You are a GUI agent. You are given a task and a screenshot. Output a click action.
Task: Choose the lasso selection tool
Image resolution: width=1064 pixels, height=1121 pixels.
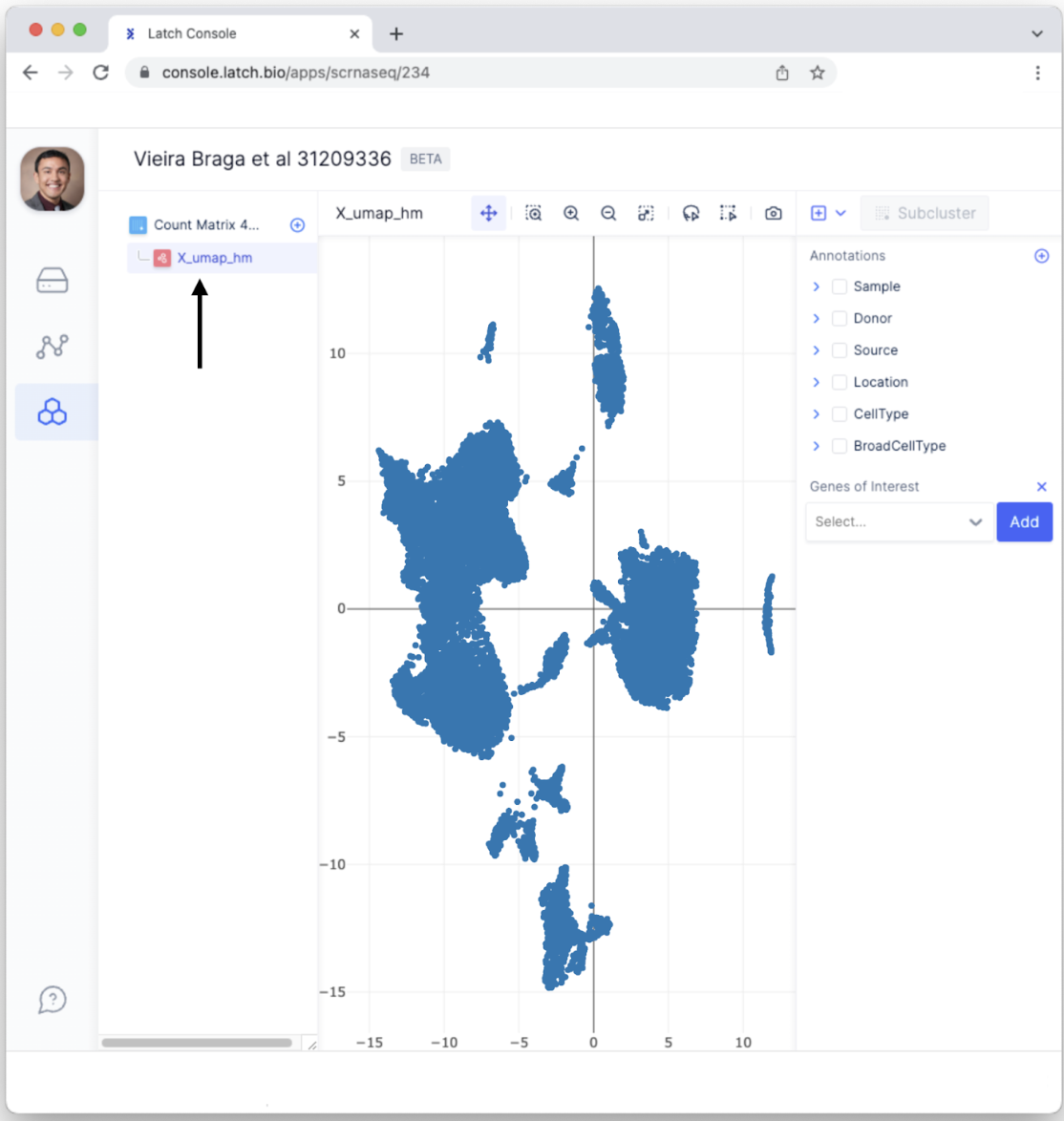(x=691, y=213)
